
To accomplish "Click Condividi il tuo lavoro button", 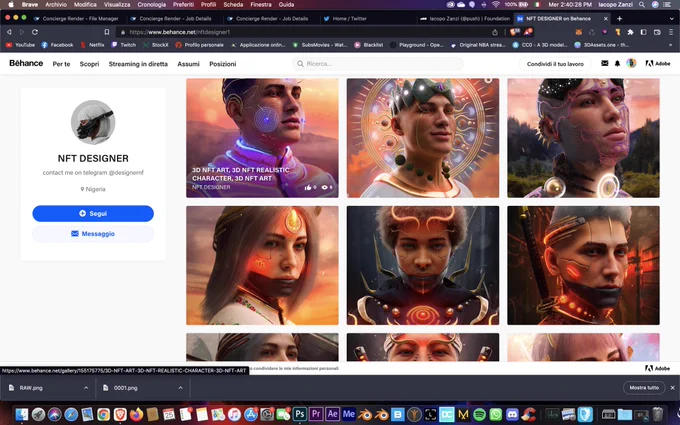I will tap(555, 64).
